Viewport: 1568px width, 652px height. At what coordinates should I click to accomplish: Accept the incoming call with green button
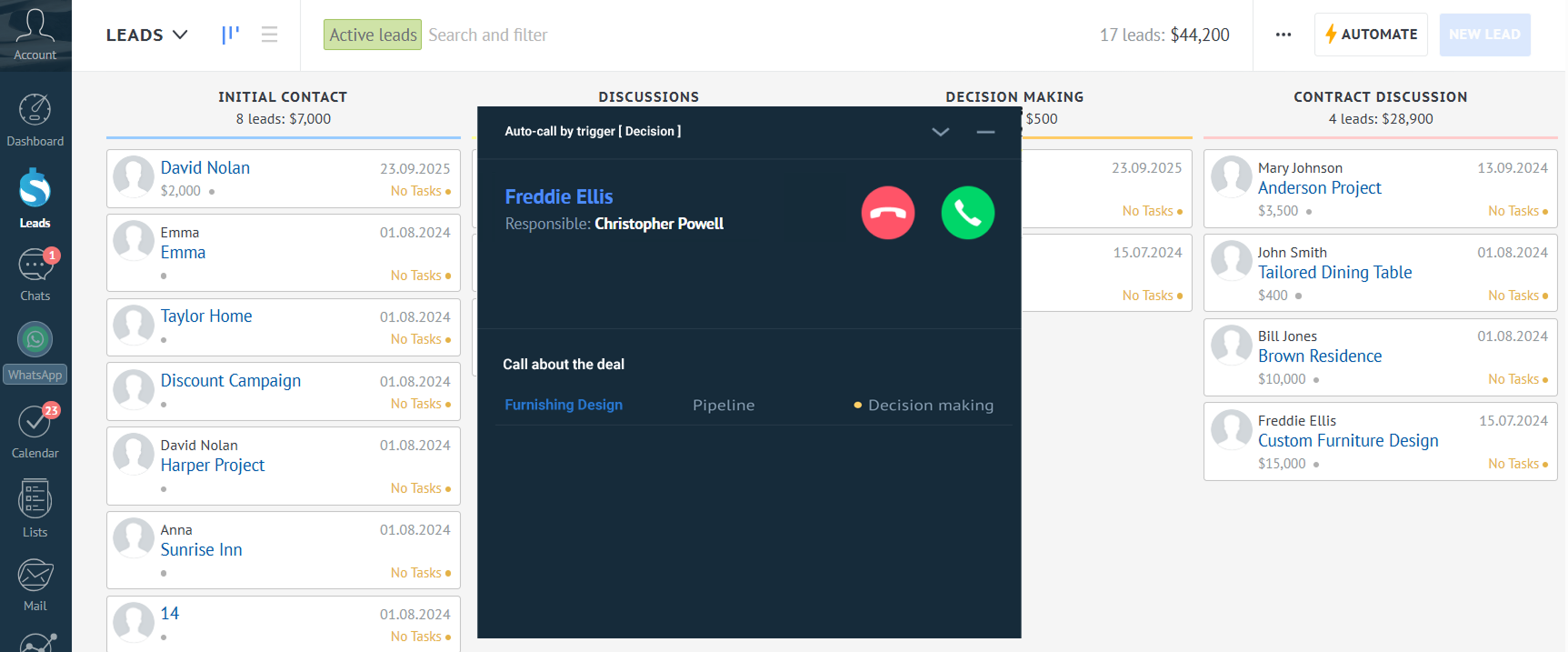[x=967, y=213]
